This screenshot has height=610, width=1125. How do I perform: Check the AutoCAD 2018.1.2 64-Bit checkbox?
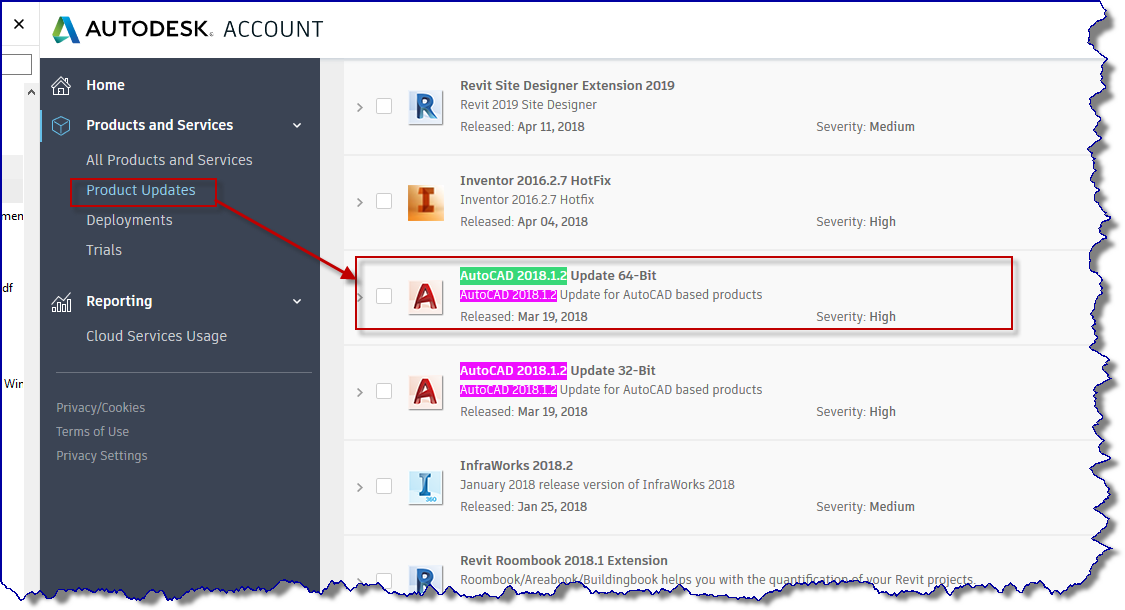click(x=384, y=296)
